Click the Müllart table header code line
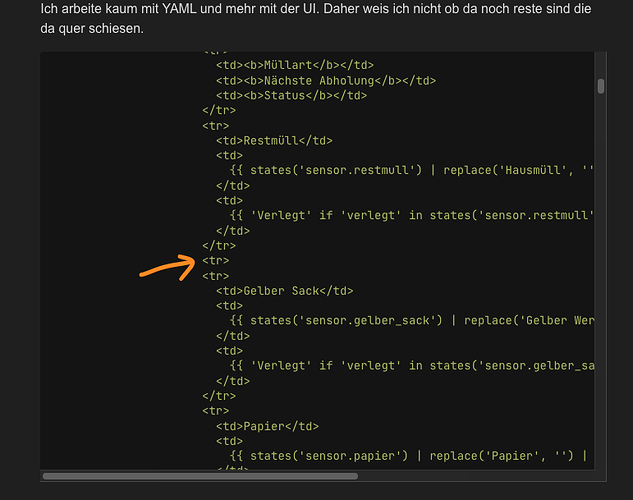The height and width of the screenshot is (500, 633). coord(295,65)
